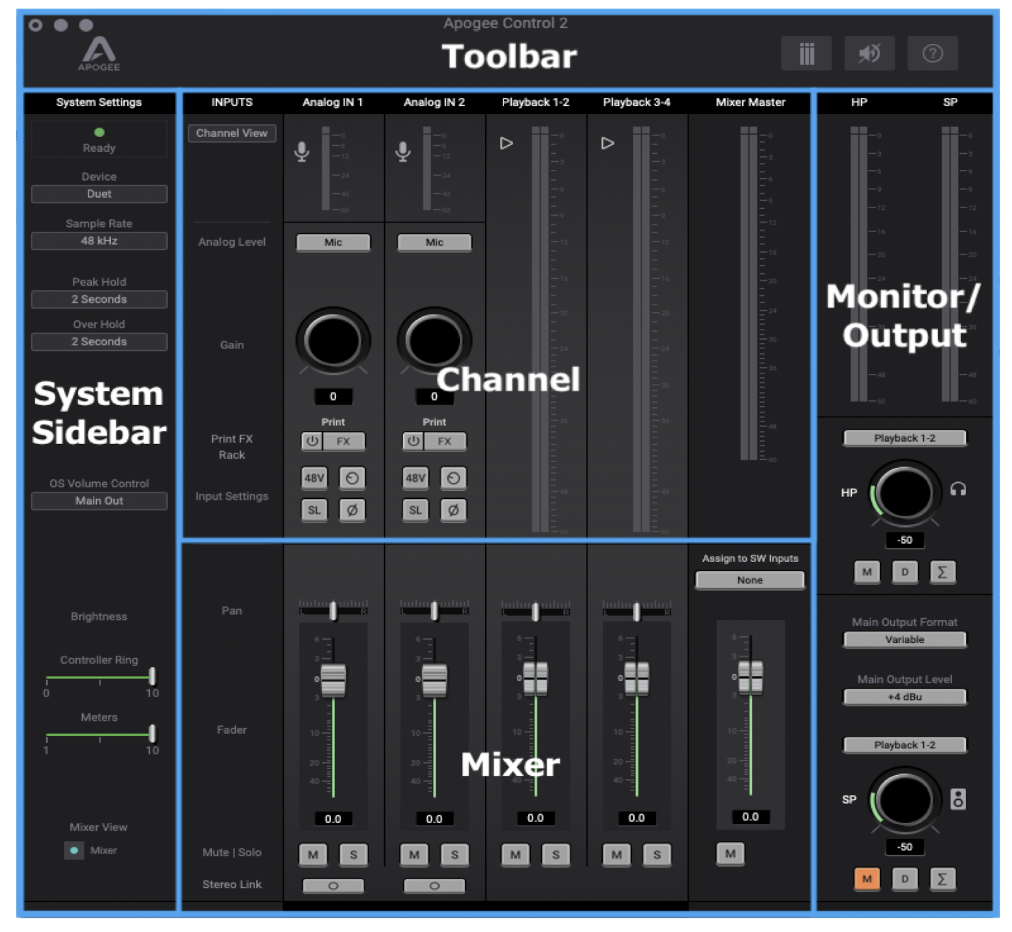Enable 48V phantom power on Analog IN 1
This screenshot has width=1012, height=932.
pyautogui.click(x=314, y=478)
